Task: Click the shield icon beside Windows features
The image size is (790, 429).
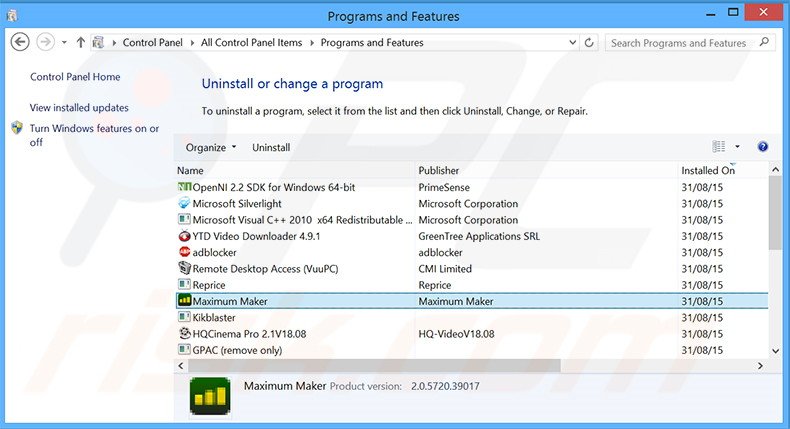Action: (x=17, y=128)
